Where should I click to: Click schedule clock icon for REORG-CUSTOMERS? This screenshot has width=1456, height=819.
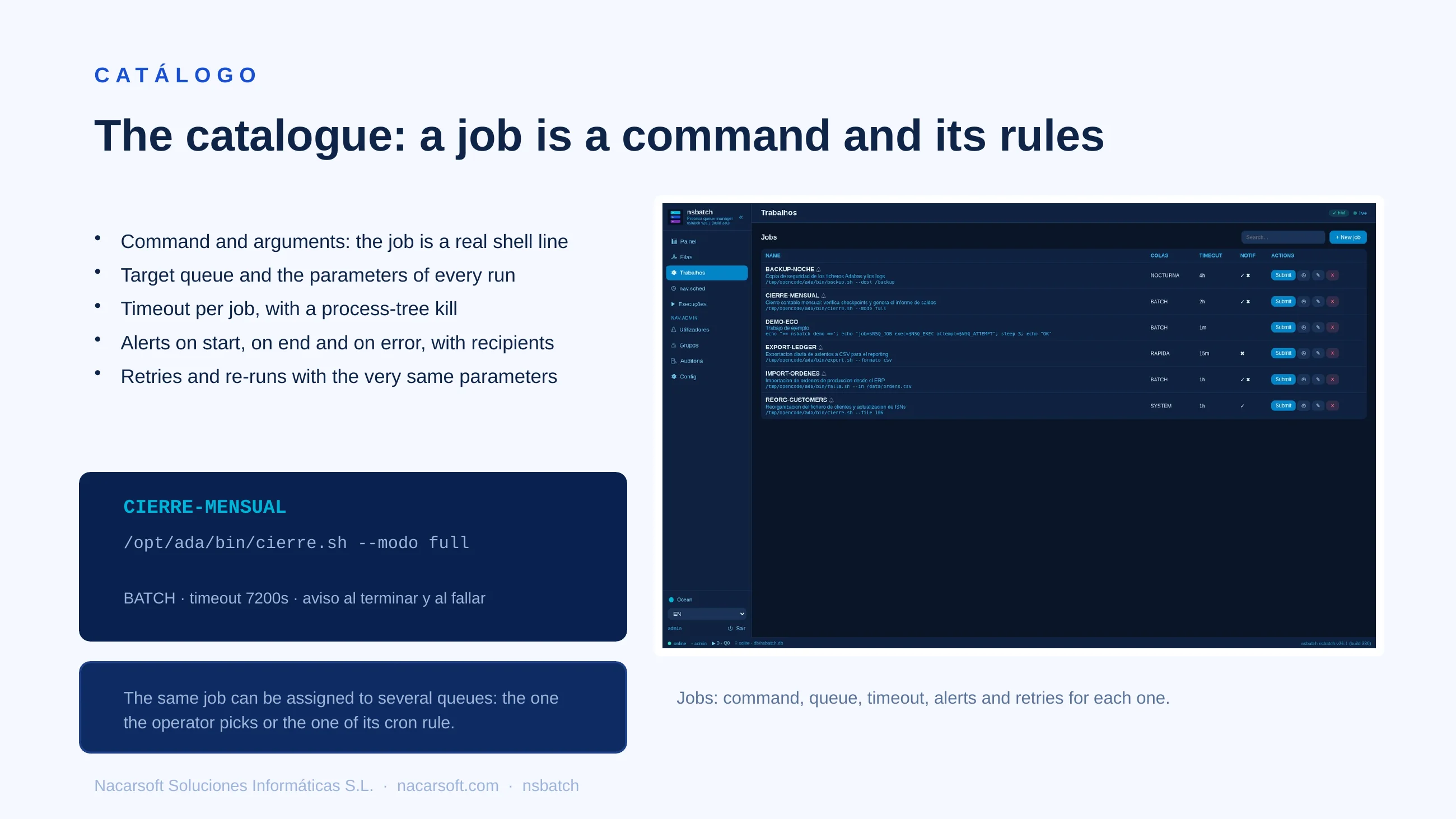[1303, 405]
